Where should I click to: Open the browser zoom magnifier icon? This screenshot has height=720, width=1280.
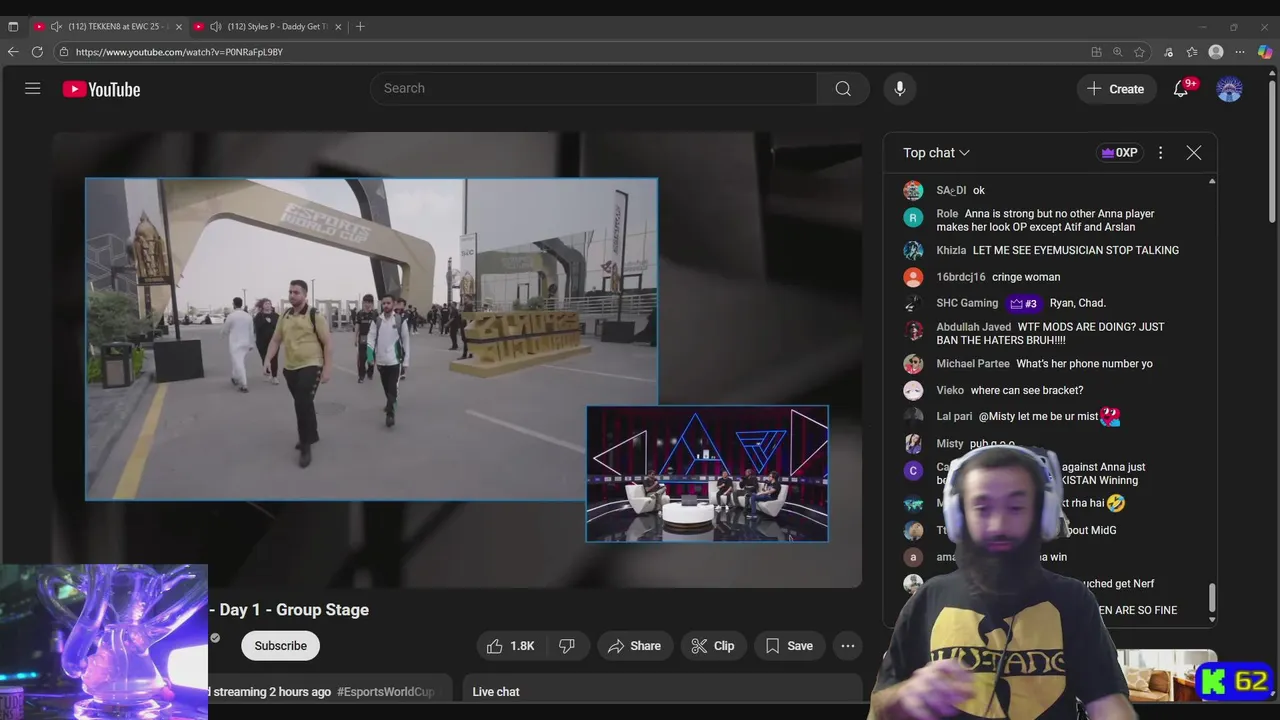click(x=1118, y=52)
